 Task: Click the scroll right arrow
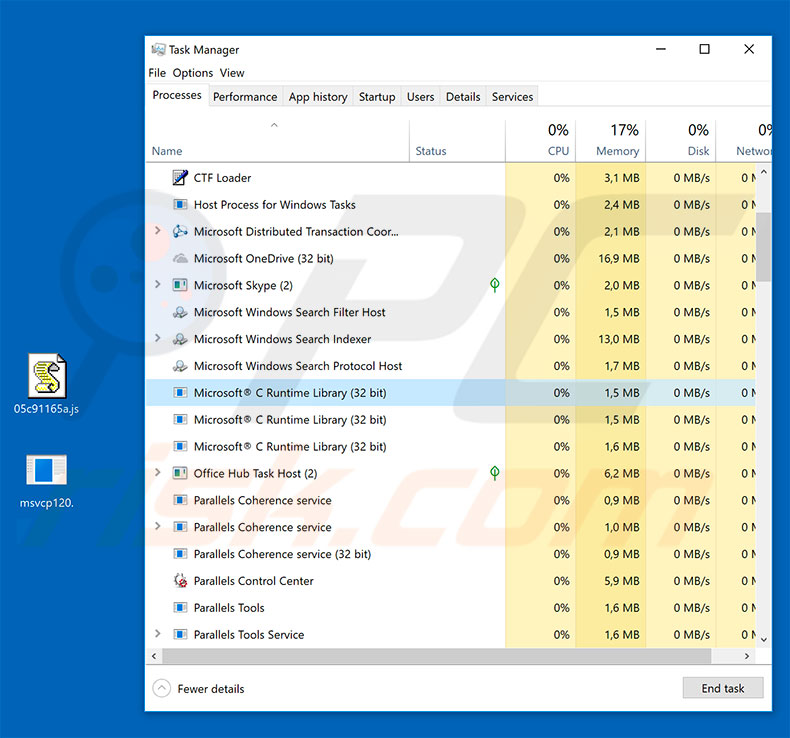pyautogui.click(x=747, y=656)
